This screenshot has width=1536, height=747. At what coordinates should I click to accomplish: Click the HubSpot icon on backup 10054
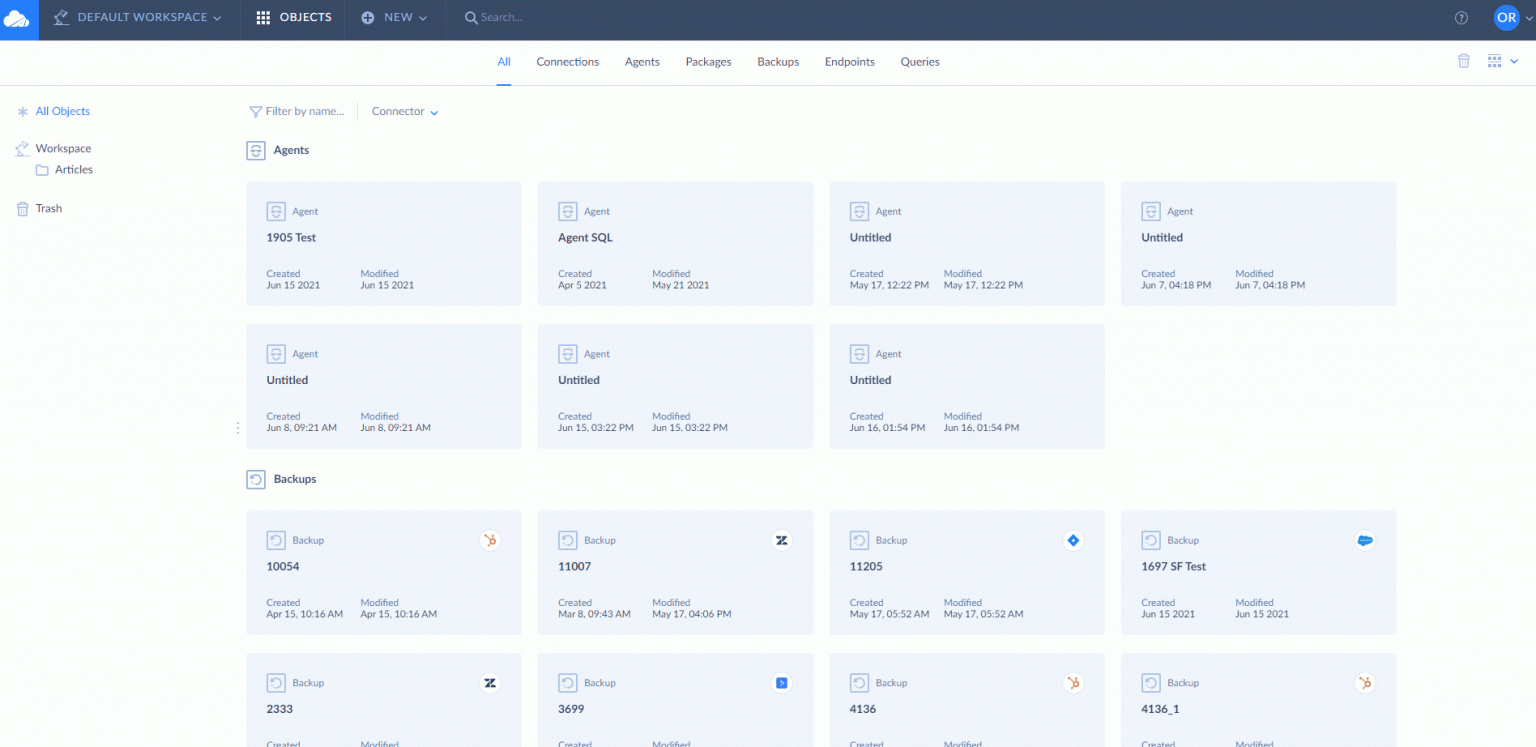pyautogui.click(x=490, y=540)
